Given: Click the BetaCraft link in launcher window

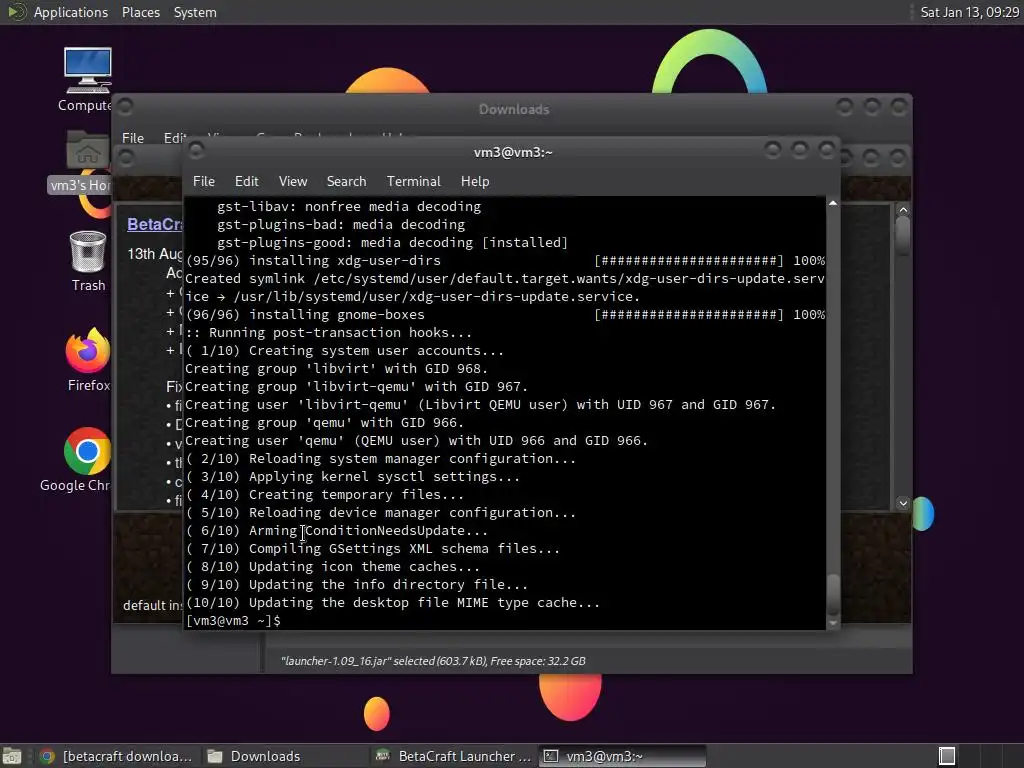Looking at the screenshot, I should [155, 224].
